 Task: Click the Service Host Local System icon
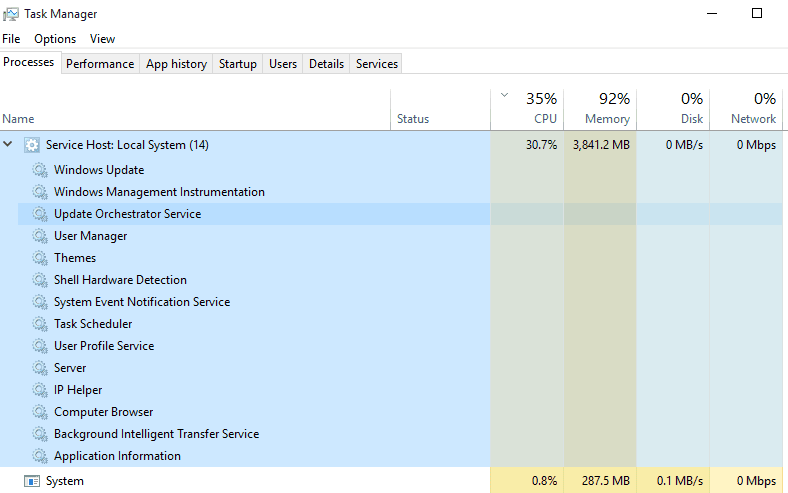click(32, 145)
